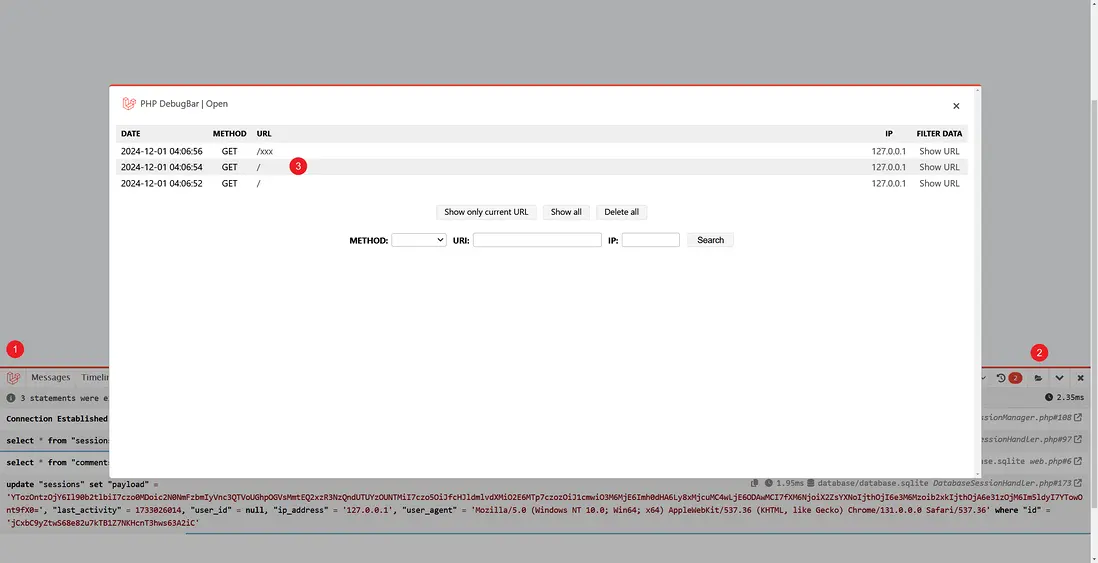The width and height of the screenshot is (1098, 563).
Task: Open the METHOD dropdown filter
Action: click(x=419, y=239)
